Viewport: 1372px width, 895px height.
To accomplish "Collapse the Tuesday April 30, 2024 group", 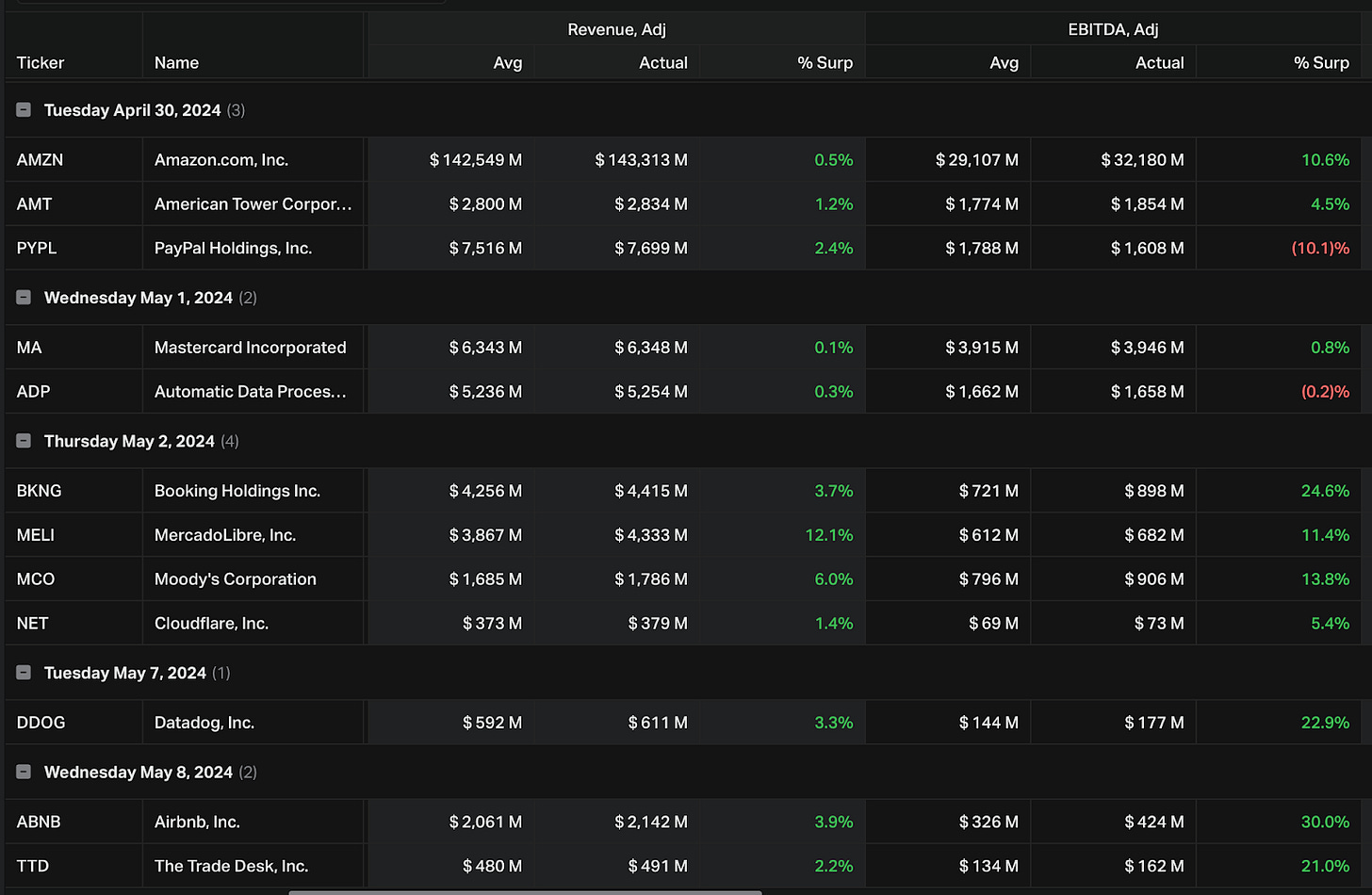I will (24, 110).
